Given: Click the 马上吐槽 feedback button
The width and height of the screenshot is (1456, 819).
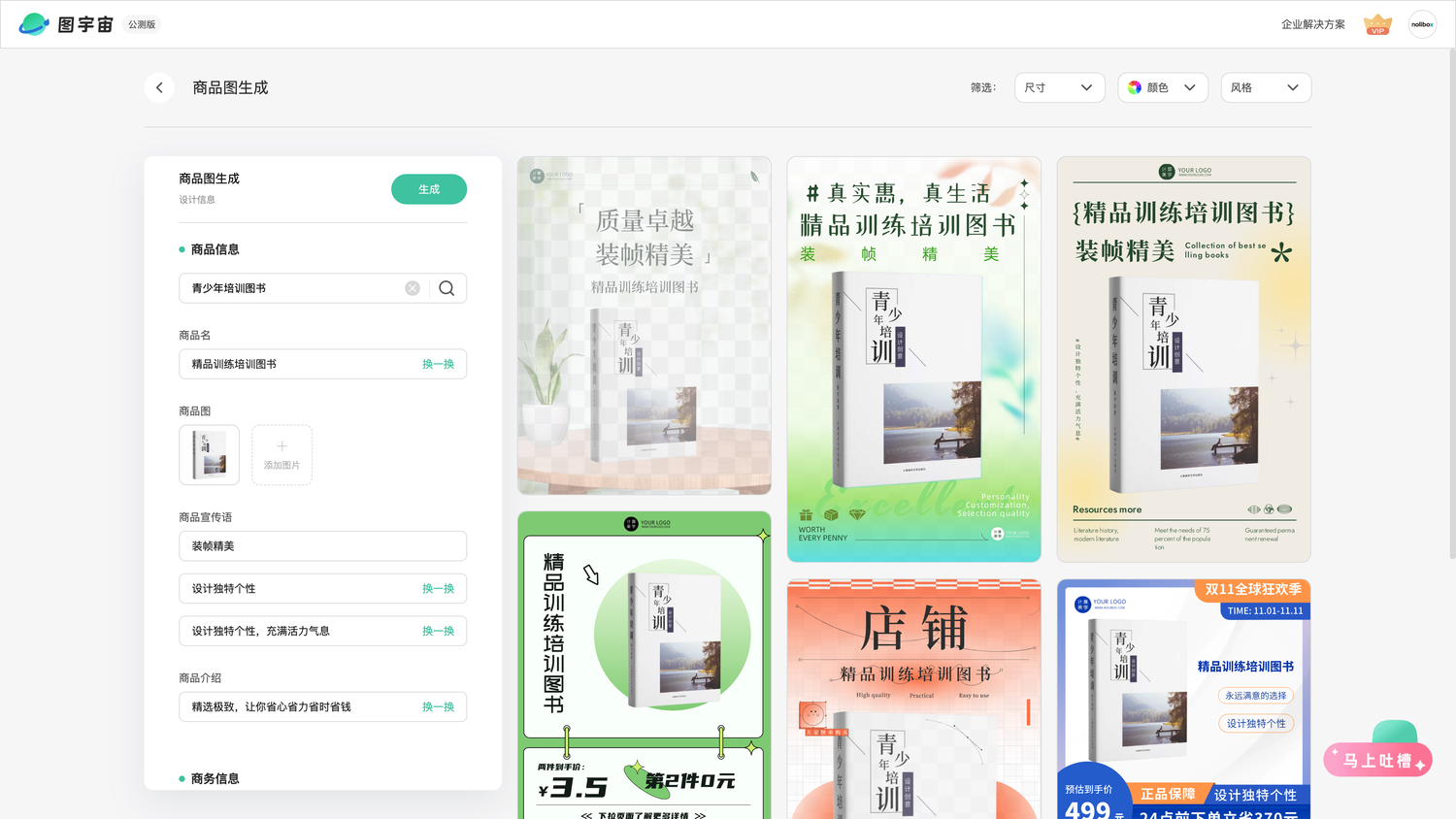Looking at the screenshot, I should (1377, 760).
